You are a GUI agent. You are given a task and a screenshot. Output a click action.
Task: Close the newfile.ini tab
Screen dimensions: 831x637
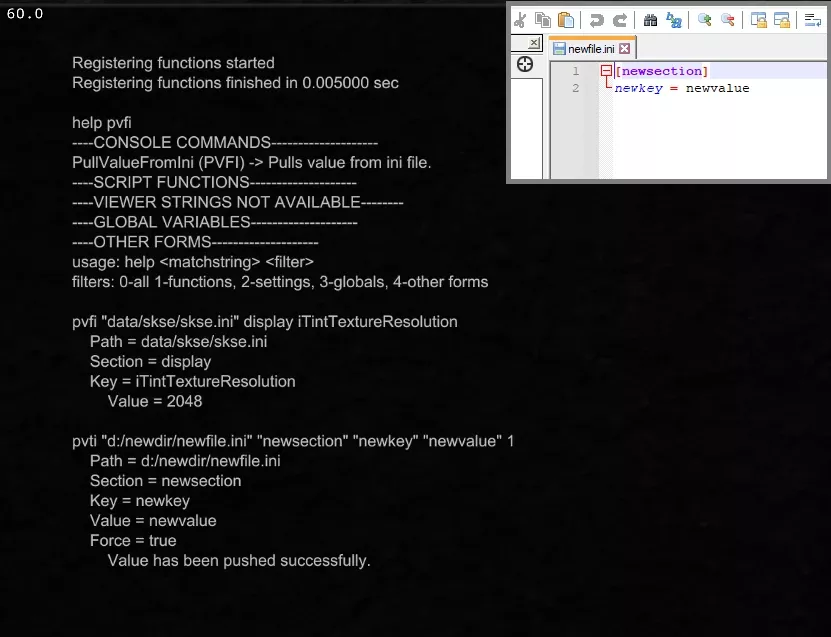coord(625,49)
